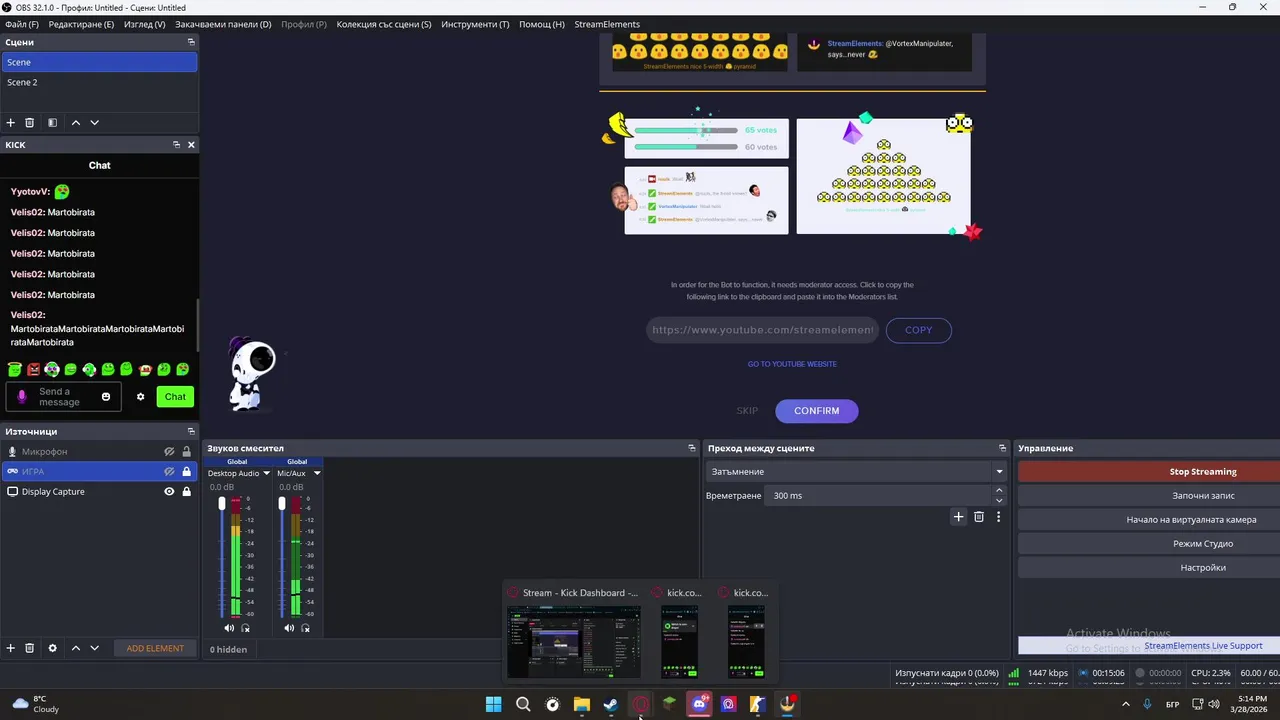Open Kick chat settings gear
This screenshot has height=720, width=1280.
(140, 397)
